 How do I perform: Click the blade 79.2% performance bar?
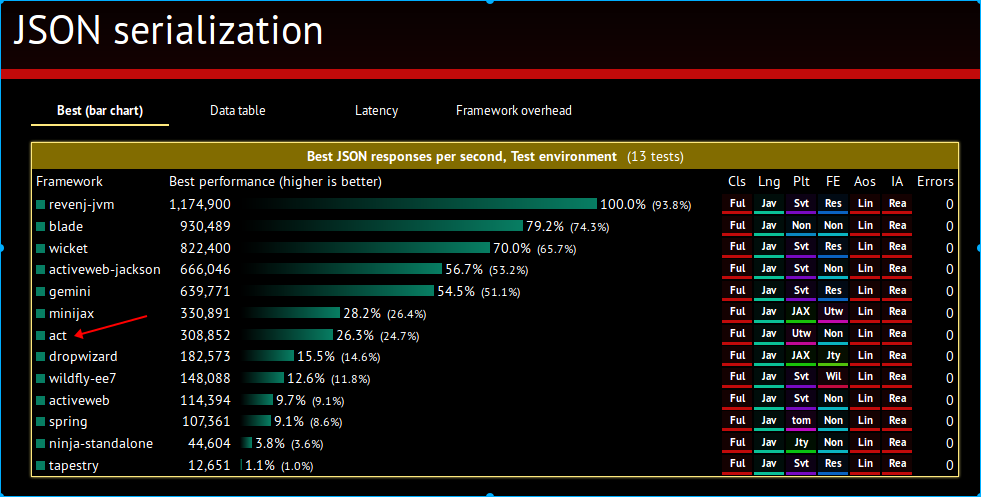click(x=384, y=226)
